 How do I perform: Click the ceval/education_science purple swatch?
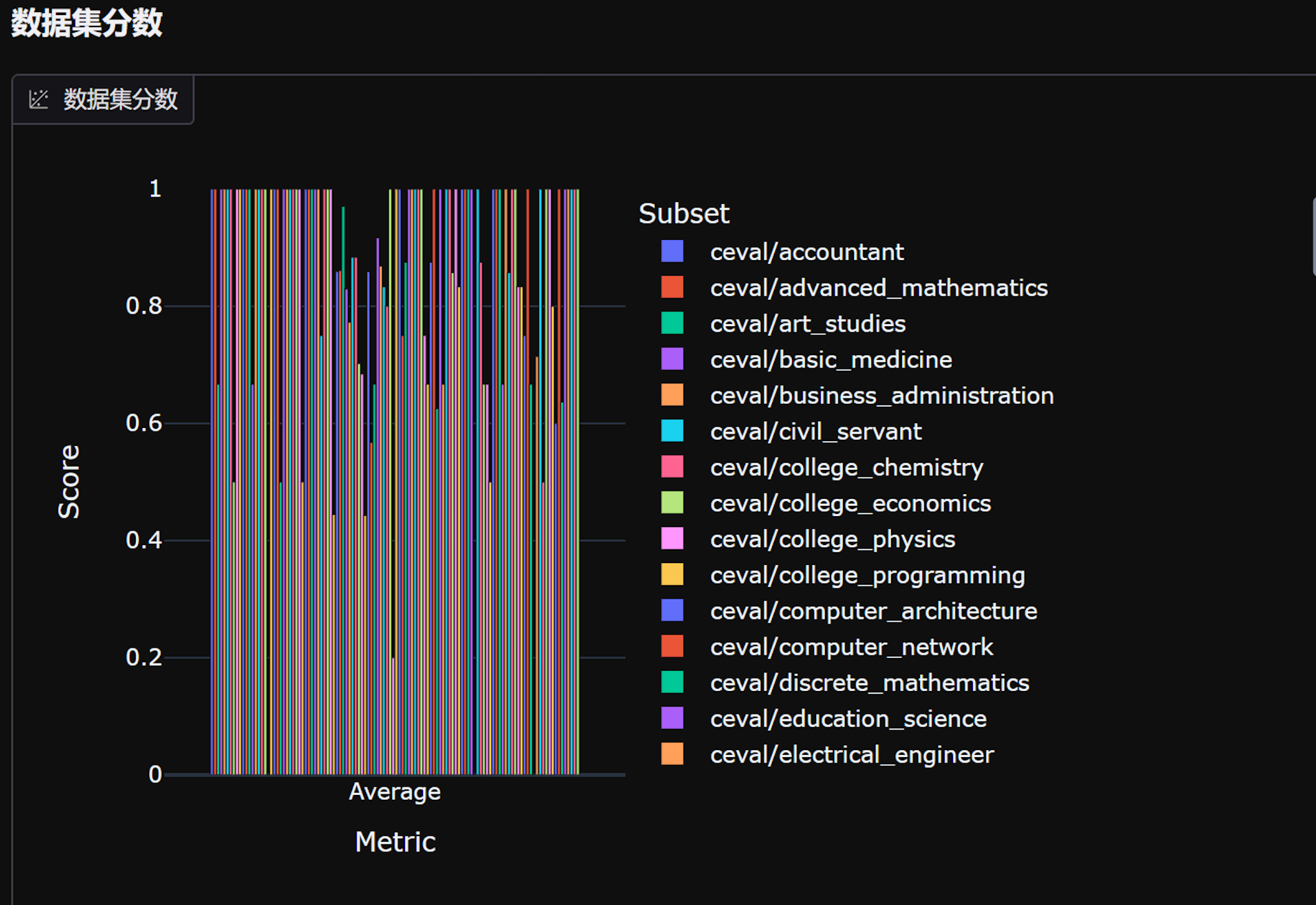coord(672,718)
